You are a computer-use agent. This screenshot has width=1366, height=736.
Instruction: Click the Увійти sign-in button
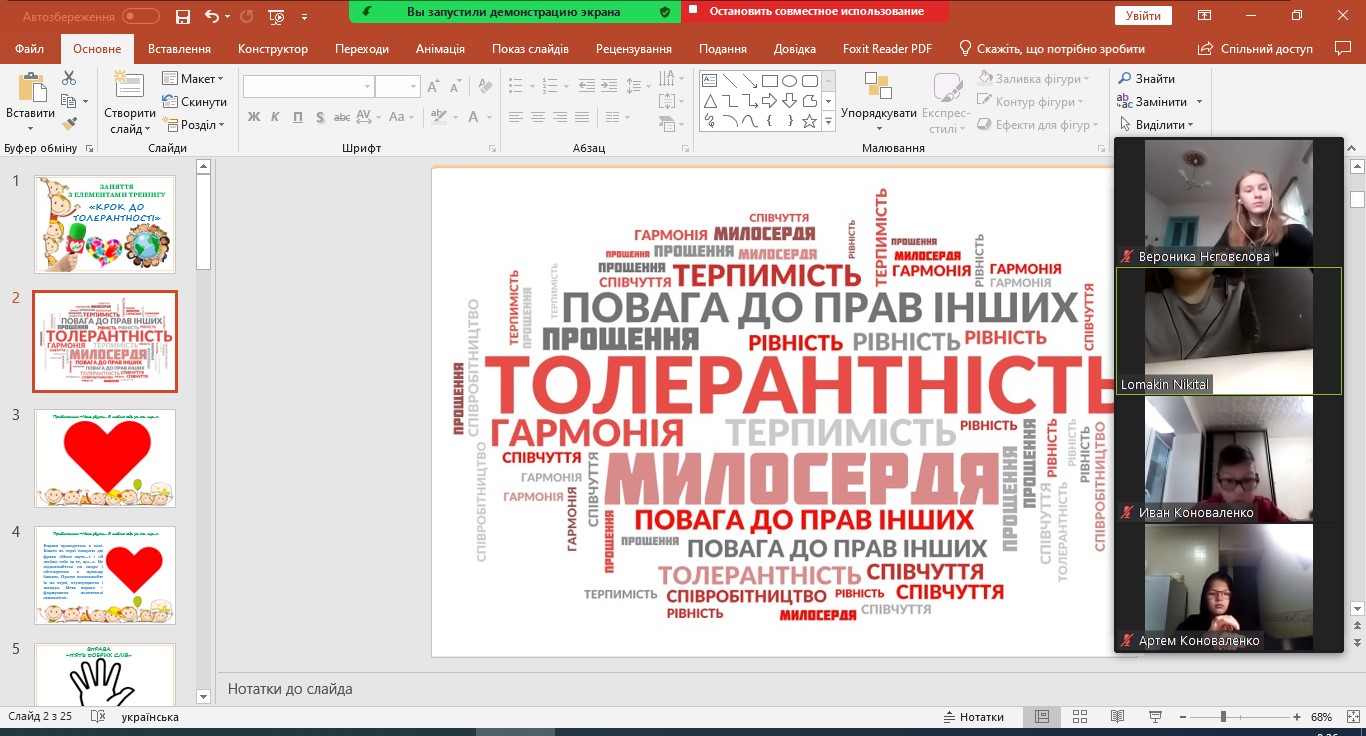[1143, 16]
